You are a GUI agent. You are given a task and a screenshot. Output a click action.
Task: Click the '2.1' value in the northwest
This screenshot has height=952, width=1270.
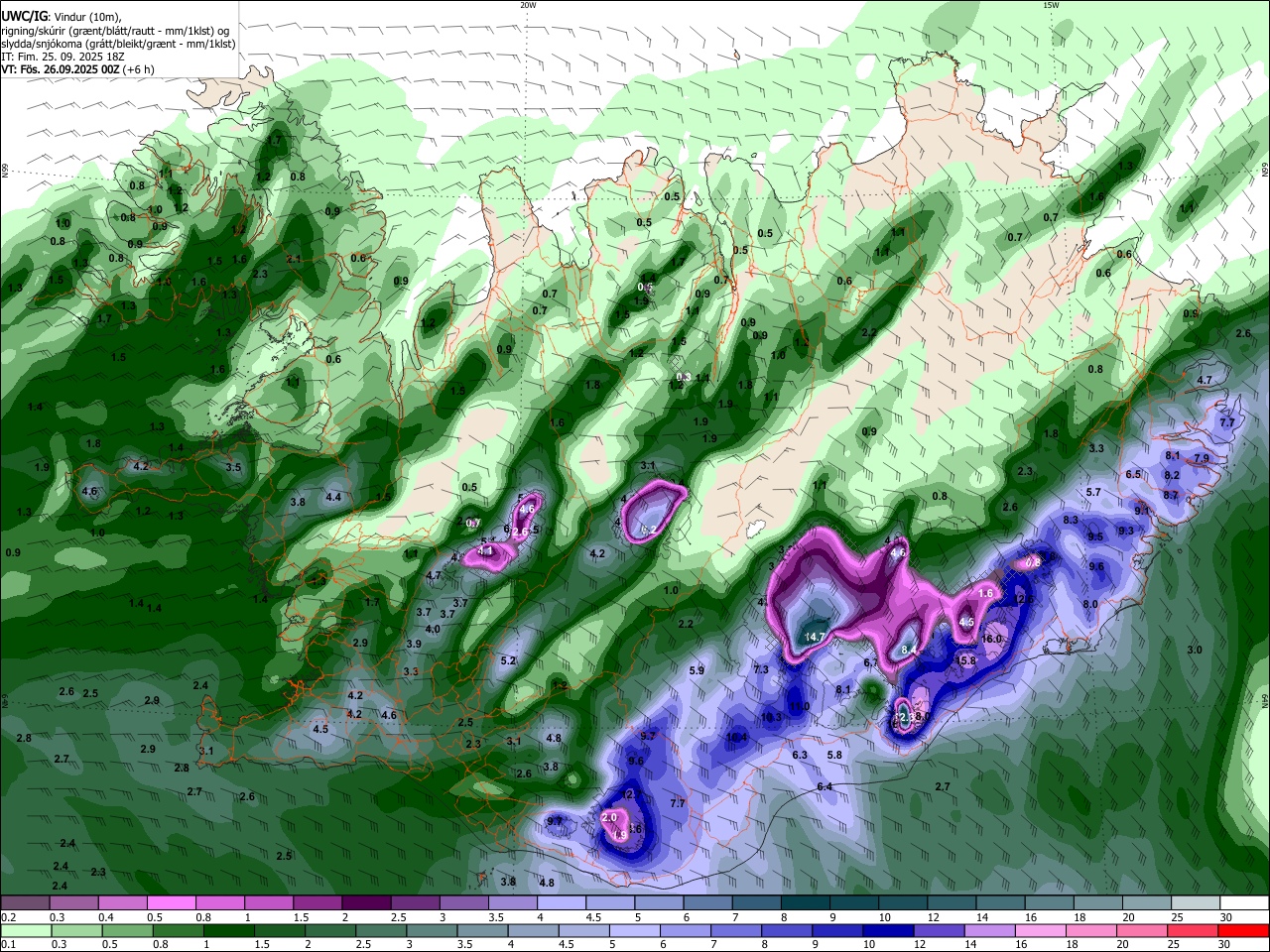(293, 259)
